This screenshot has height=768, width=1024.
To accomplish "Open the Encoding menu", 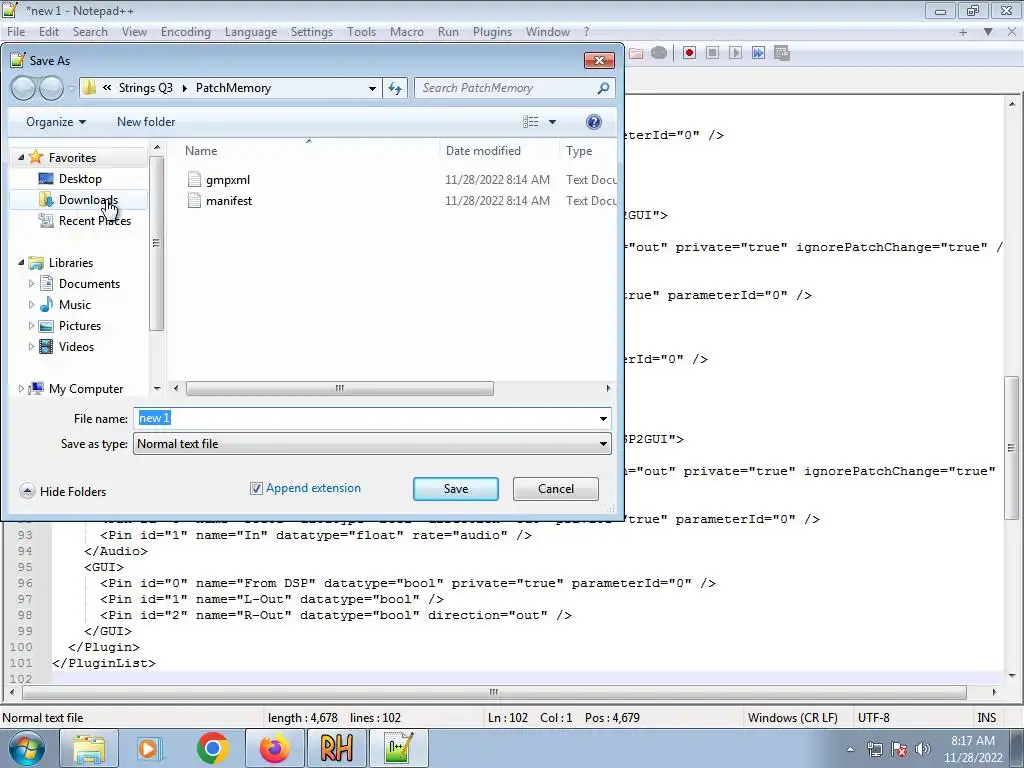I will pos(185,32).
